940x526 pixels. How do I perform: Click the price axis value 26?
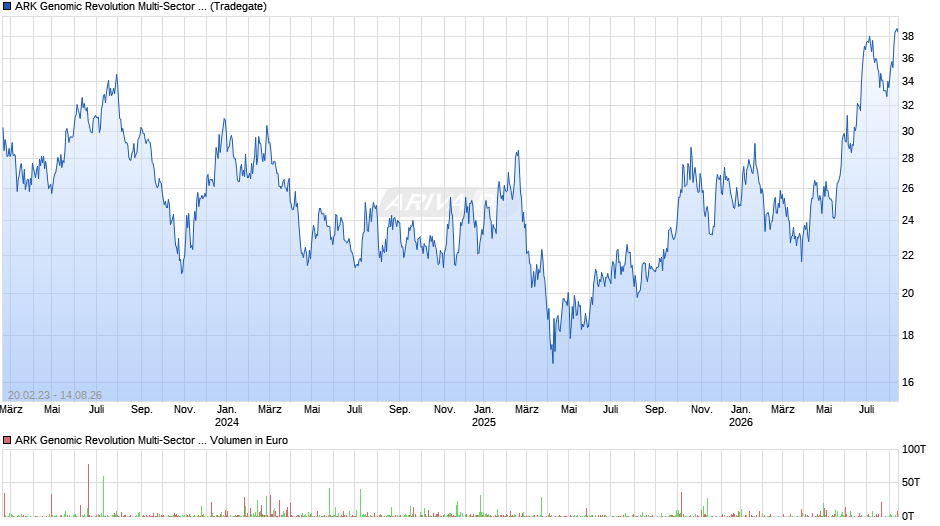(908, 188)
